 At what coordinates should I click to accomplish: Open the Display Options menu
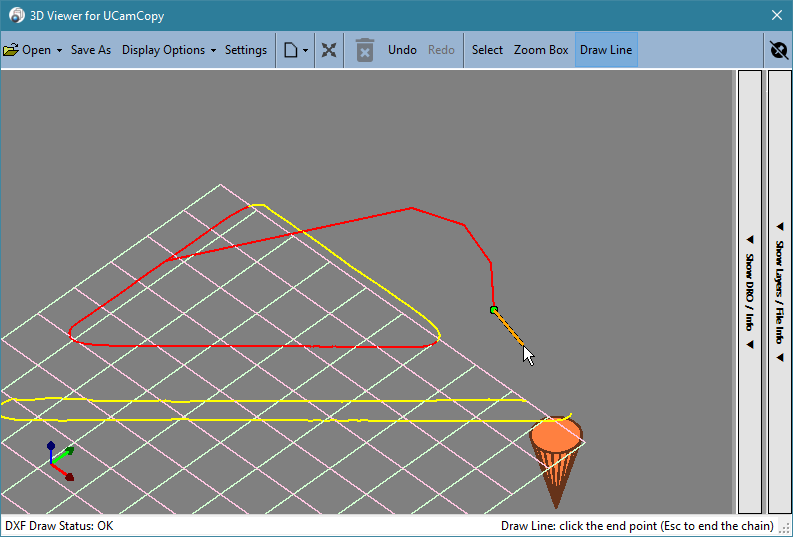(163, 50)
